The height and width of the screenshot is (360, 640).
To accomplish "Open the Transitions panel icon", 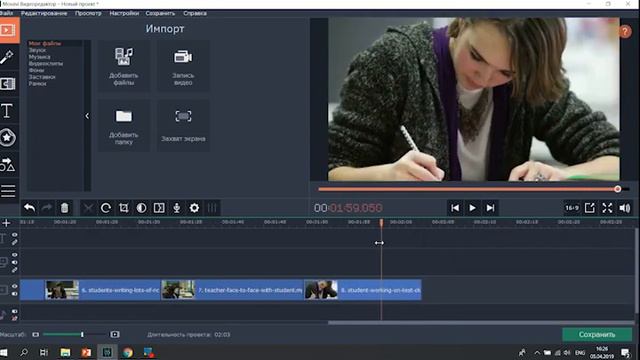I will tap(7, 84).
